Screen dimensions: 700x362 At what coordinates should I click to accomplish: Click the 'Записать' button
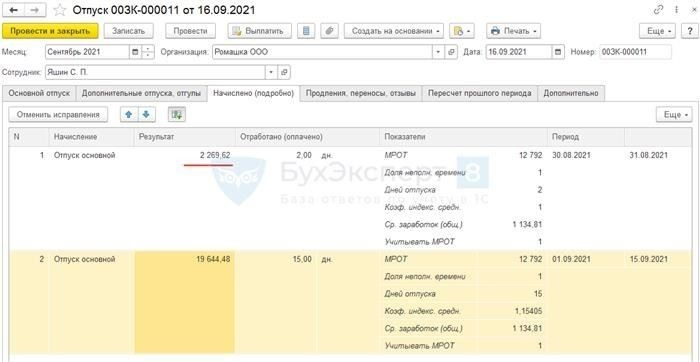[x=129, y=31]
